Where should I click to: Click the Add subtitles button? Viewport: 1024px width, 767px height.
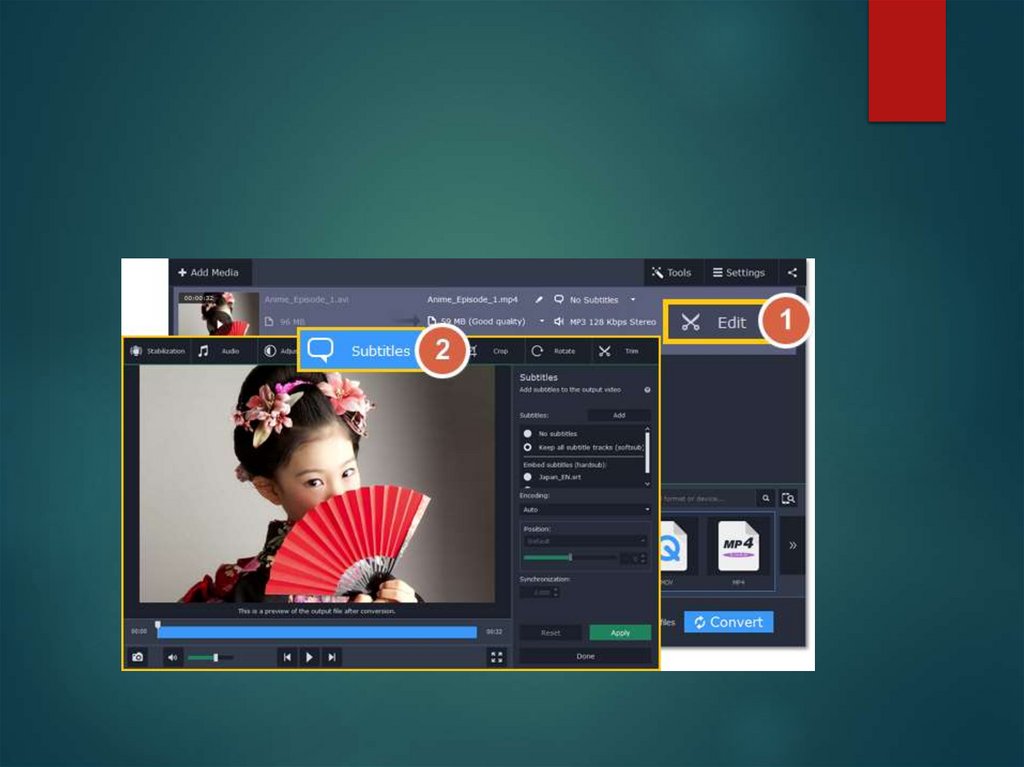619,416
